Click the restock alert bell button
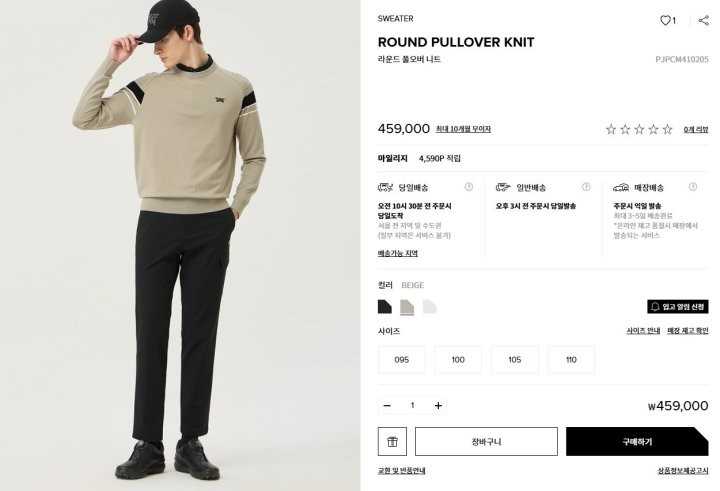 [x=678, y=307]
